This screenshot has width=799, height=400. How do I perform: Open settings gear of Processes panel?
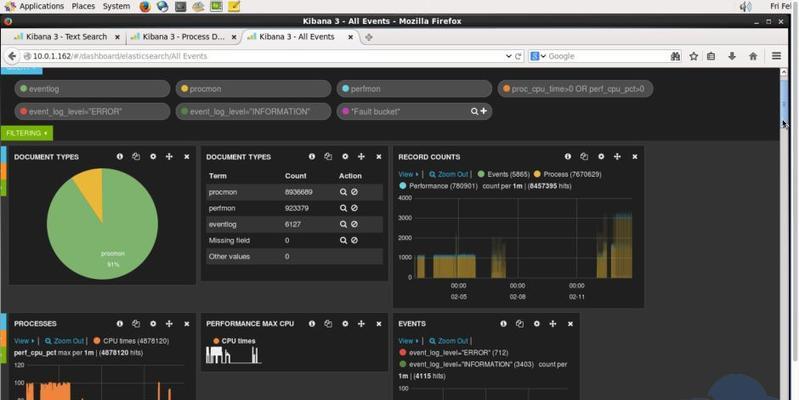(x=153, y=324)
